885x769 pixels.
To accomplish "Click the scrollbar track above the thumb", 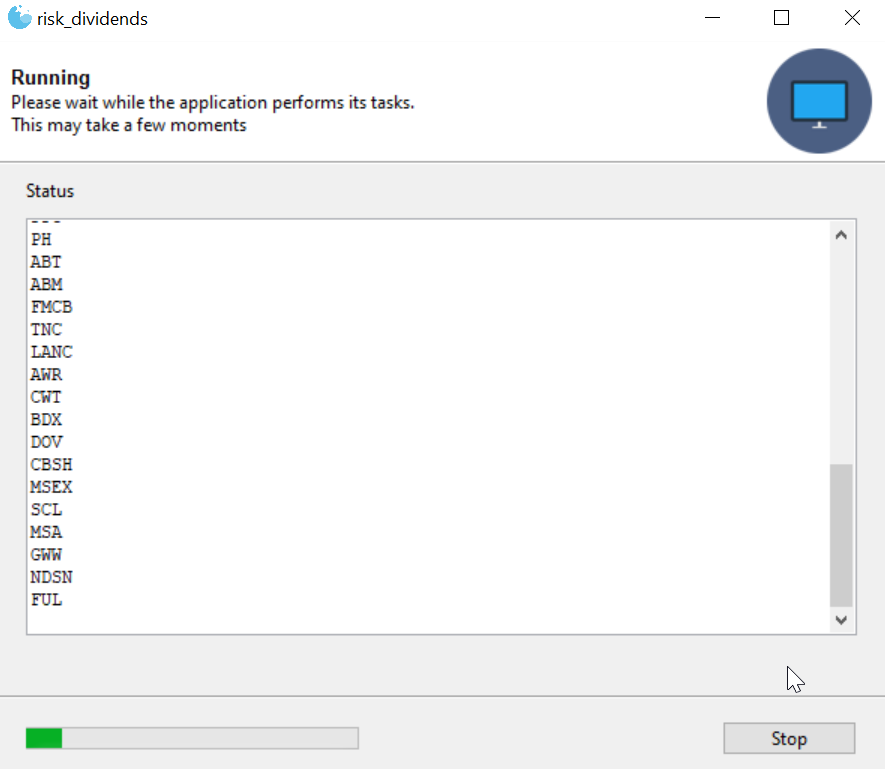I will pos(840,350).
